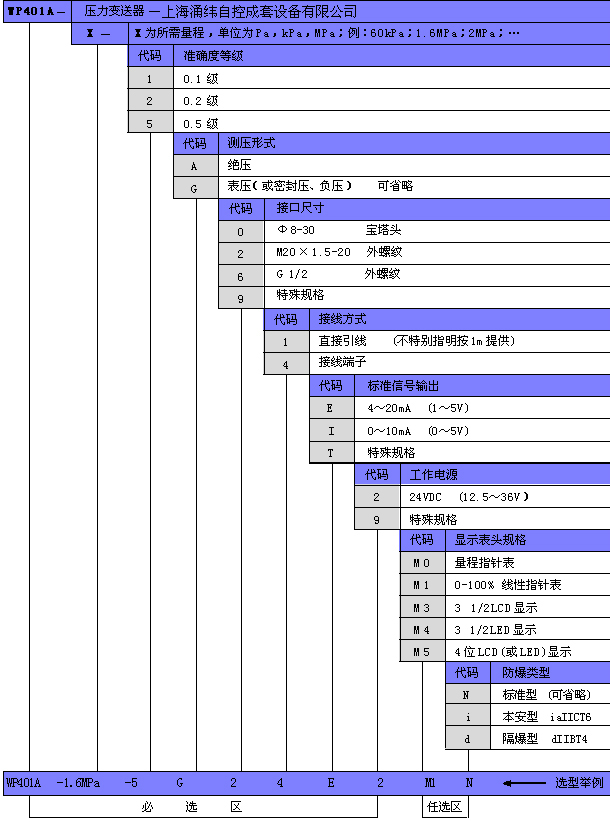610x822 pixels.
Task: Click the '可省略' note after 表压
Action: tap(395, 186)
